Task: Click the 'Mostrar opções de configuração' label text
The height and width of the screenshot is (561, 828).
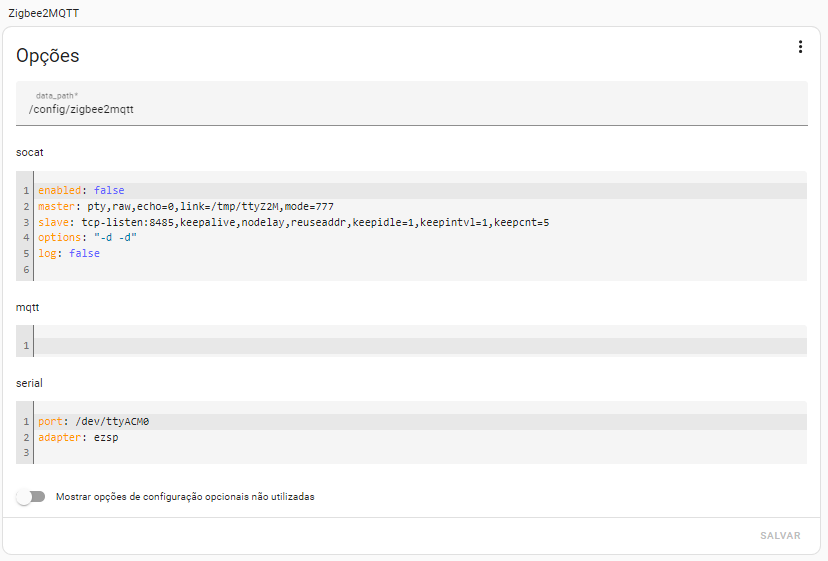Action: coord(185,497)
